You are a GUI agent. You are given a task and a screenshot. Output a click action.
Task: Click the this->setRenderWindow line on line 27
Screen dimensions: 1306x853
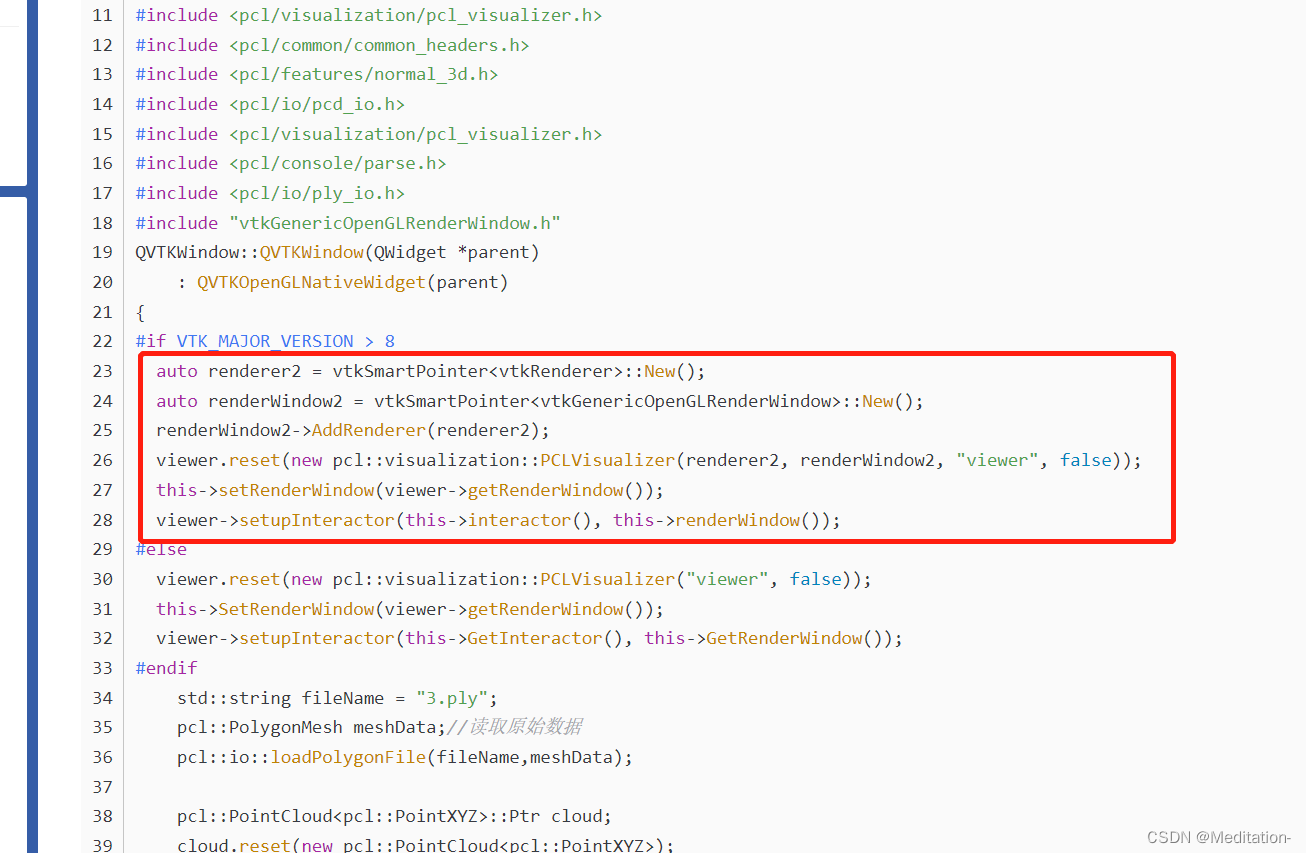(x=410, y=490)
